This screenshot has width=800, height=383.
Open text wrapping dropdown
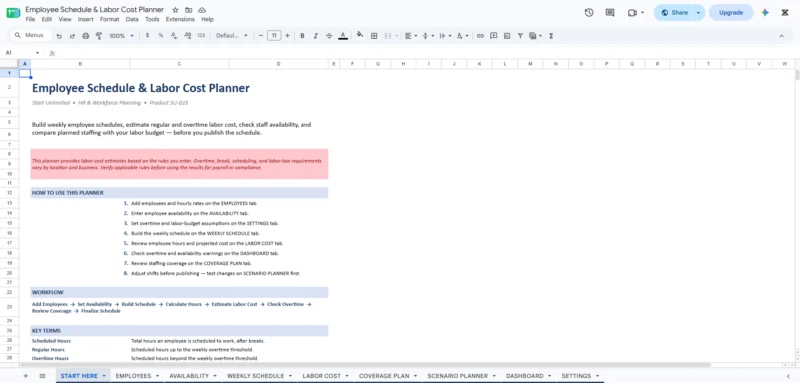point(445,36)
